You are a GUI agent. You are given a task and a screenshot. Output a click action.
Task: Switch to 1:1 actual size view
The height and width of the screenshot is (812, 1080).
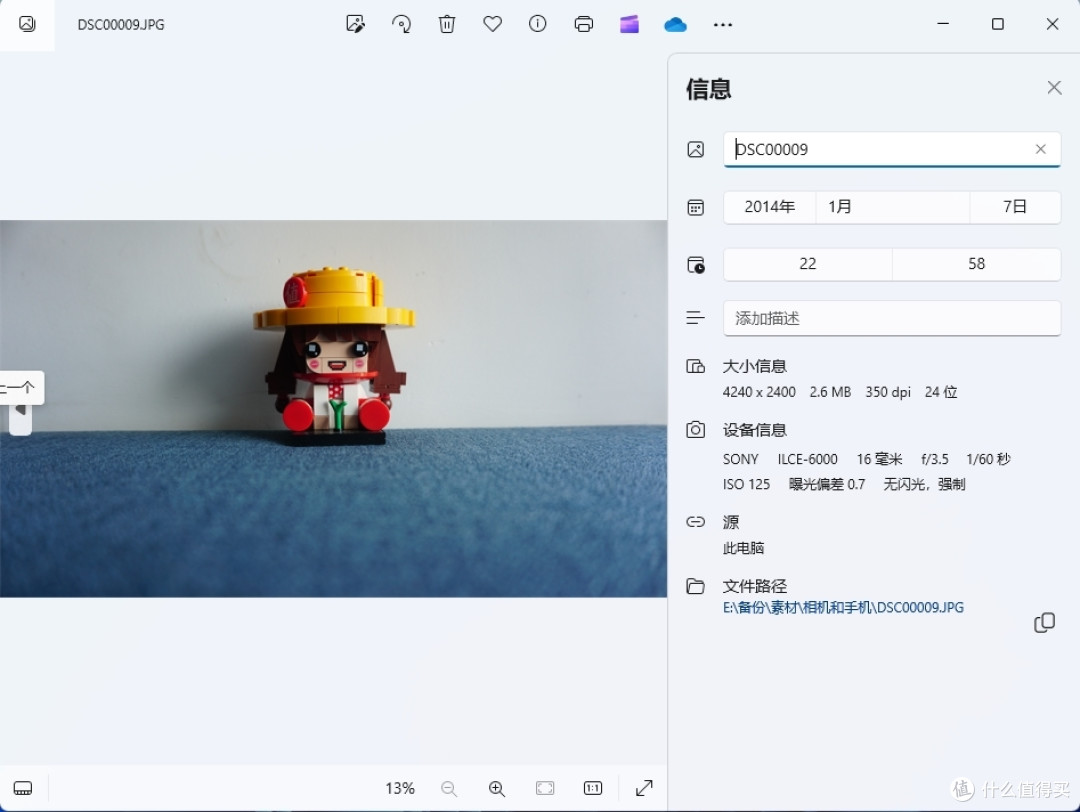592,788
